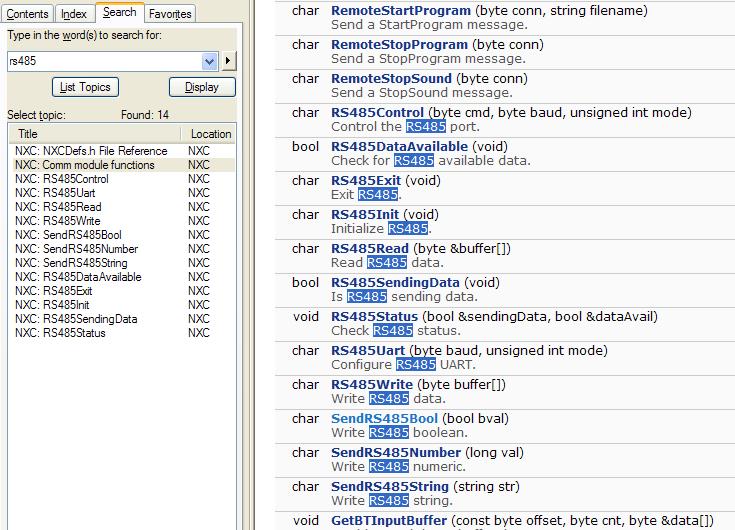
Task: Open the RS485Uart function link
Action: 369,351
